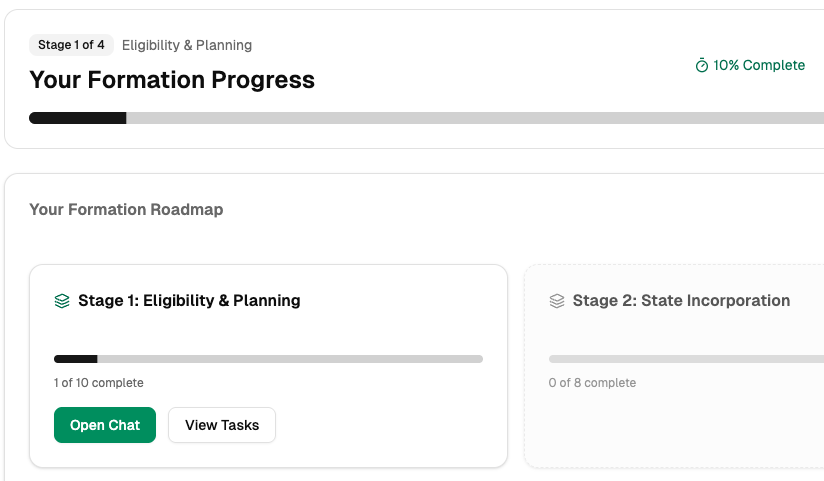Click the Stage 1 of 4 badge
Screen dimensions: 824x481
point(71,45)
